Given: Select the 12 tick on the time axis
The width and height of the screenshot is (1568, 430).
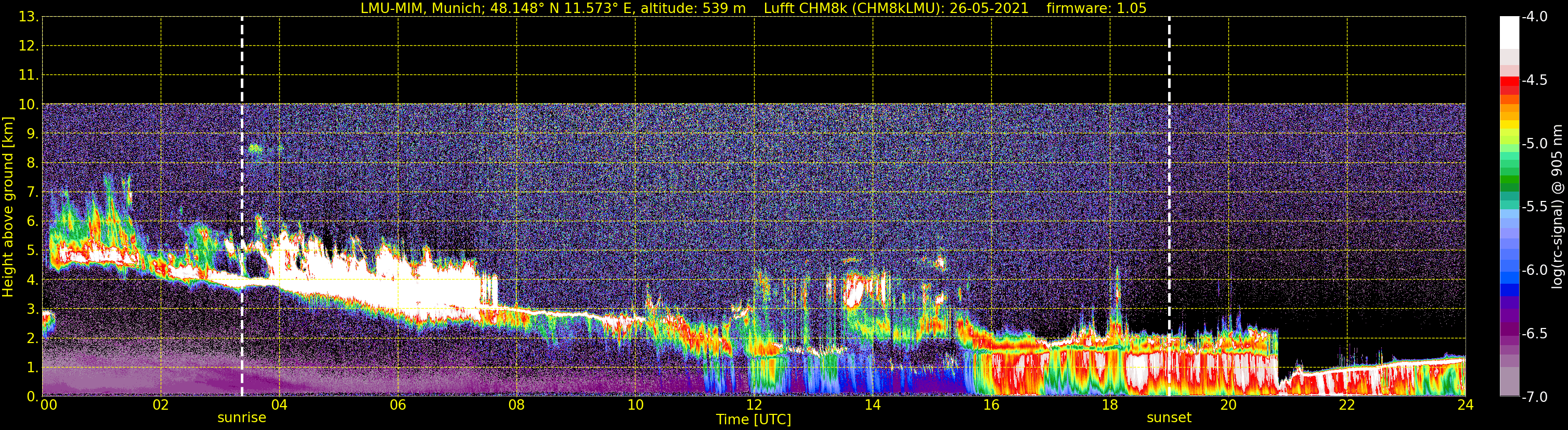Looking at the screenshot, I should [x=754, y=405].
